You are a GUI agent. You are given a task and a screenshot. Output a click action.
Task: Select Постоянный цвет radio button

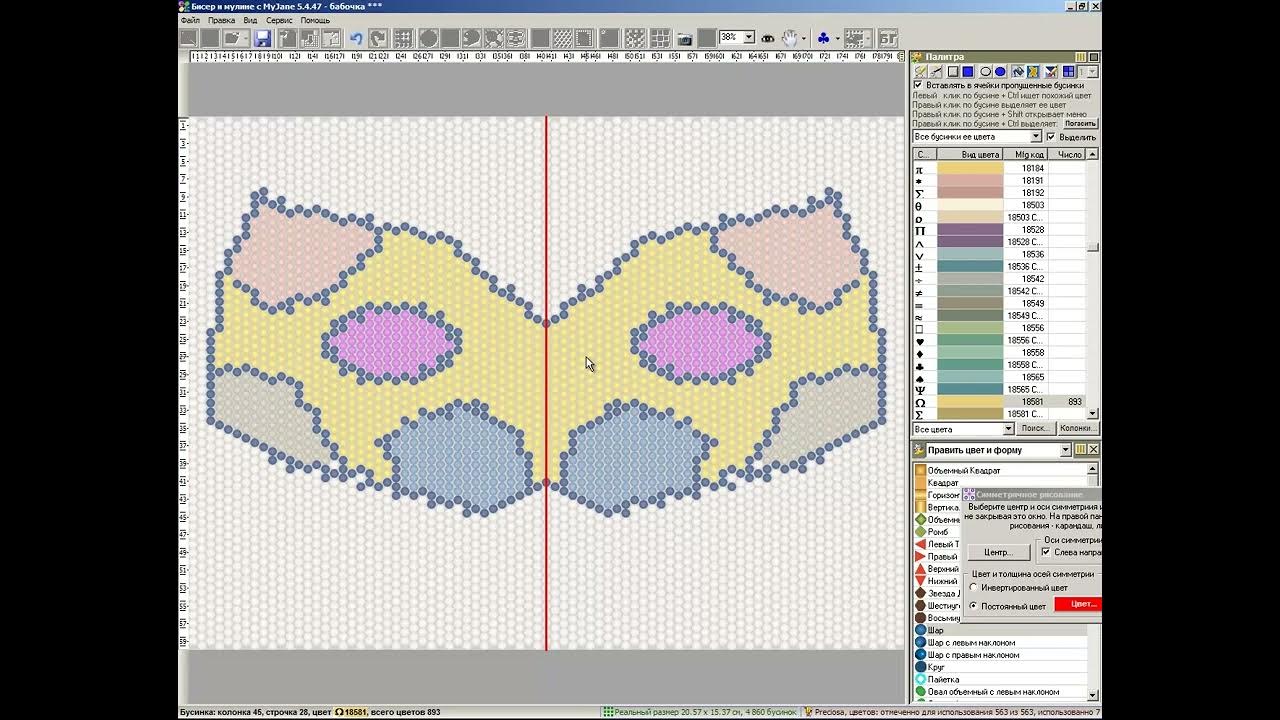[974, 606]
